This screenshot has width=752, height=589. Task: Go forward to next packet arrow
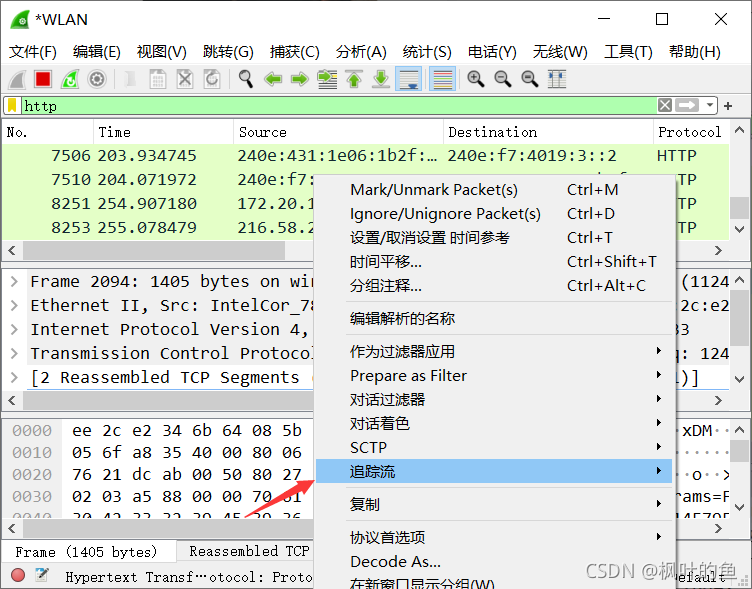coord(300,79)
